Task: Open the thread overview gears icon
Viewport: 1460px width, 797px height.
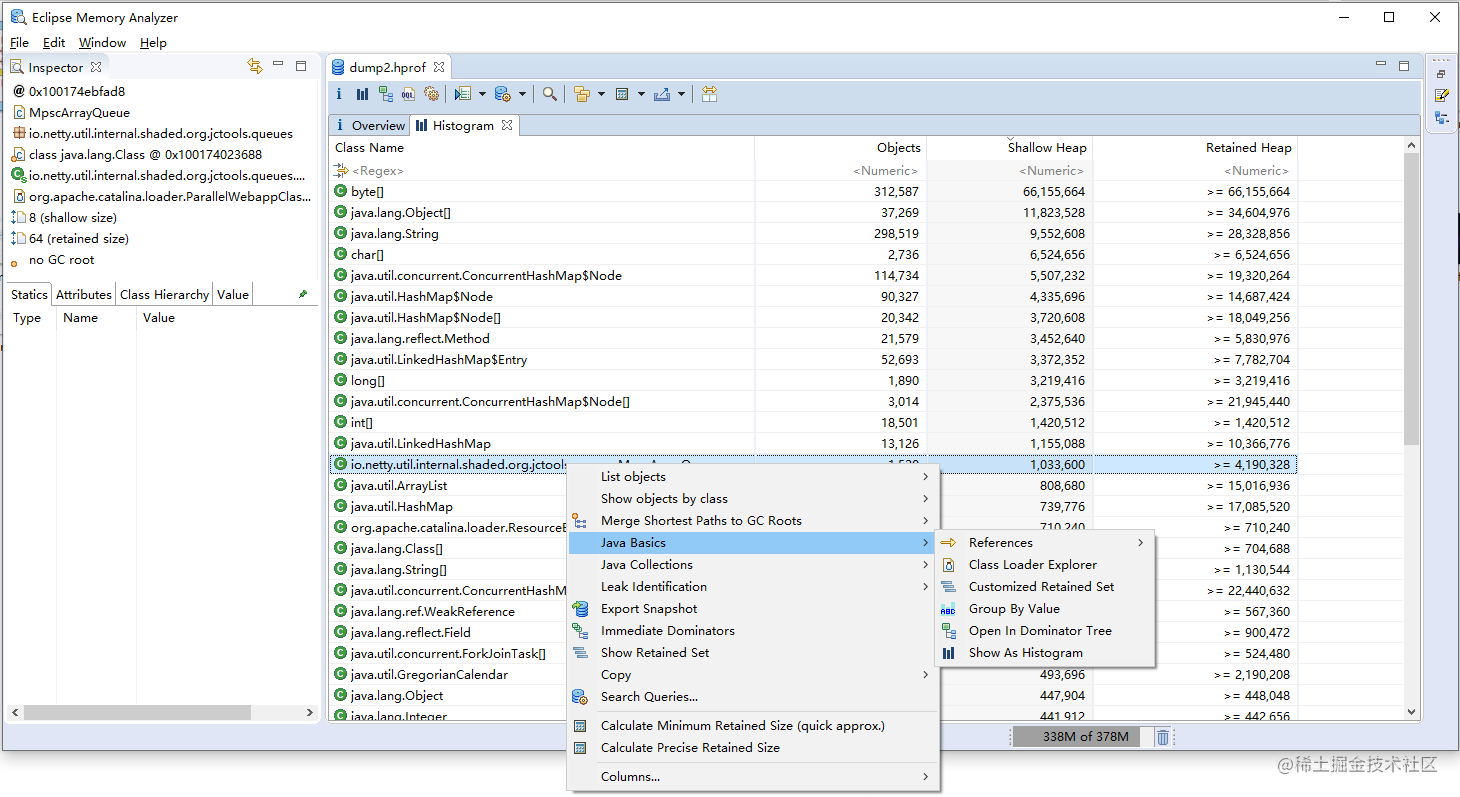Action: point(431,94)
